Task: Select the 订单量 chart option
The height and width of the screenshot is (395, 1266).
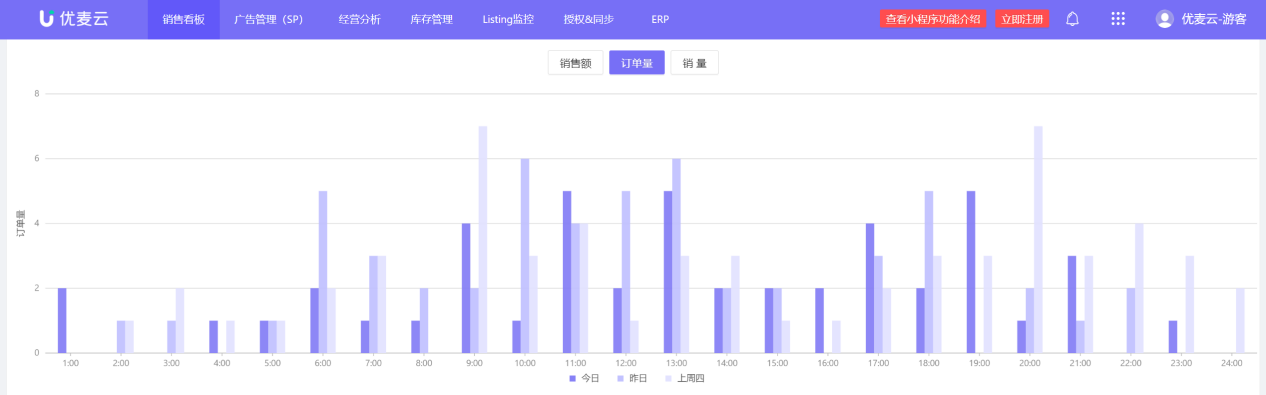Action: (x=637, y=63)
